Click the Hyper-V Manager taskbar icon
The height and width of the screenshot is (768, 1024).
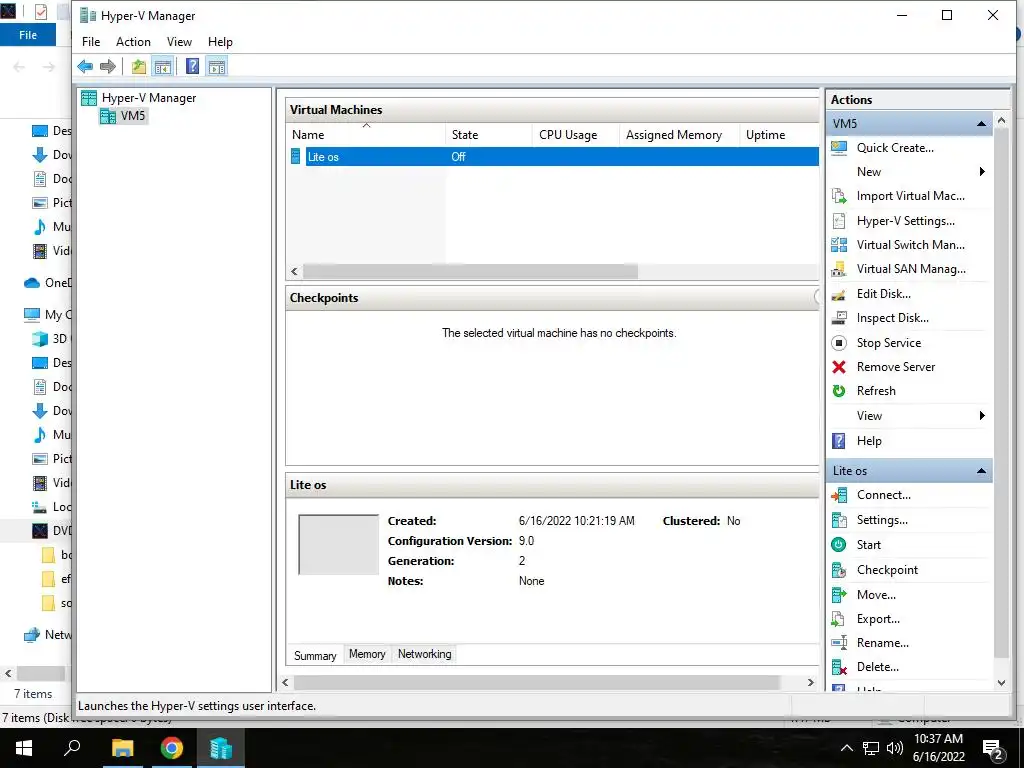[x=221, y=748]
